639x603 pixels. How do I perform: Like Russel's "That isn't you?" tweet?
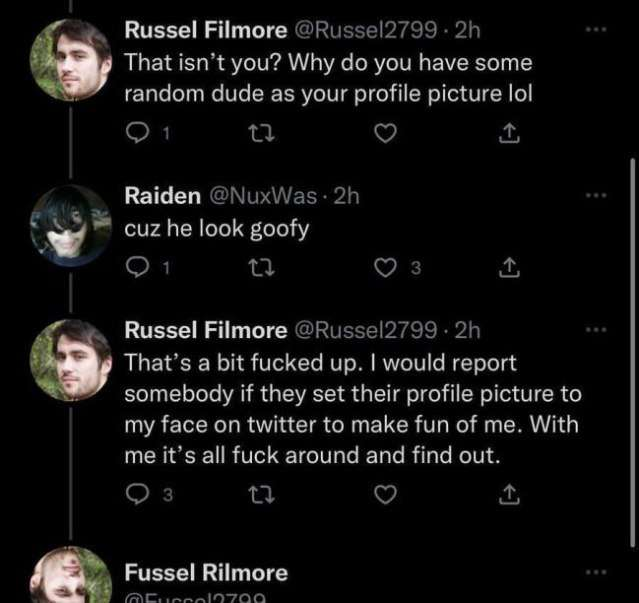pos(381,133)
